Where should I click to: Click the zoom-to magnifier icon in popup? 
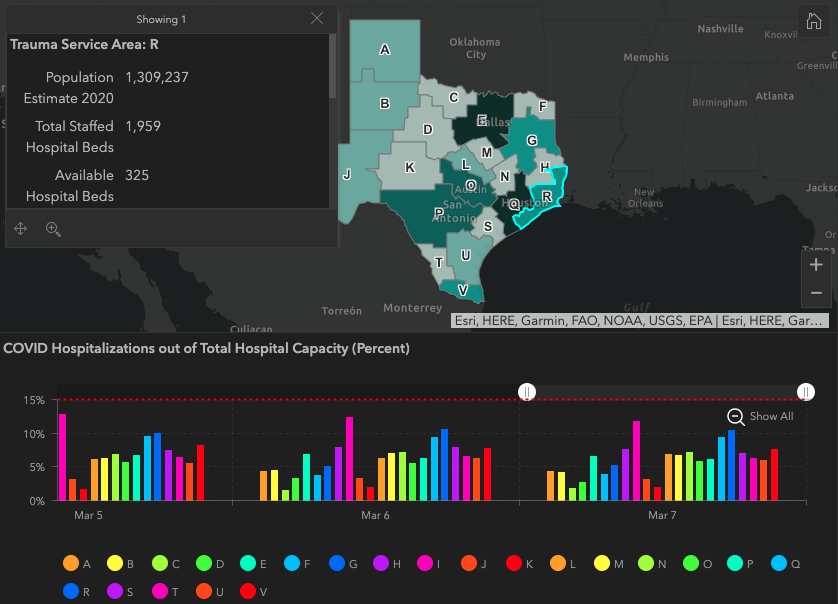(x=53, y=229)
